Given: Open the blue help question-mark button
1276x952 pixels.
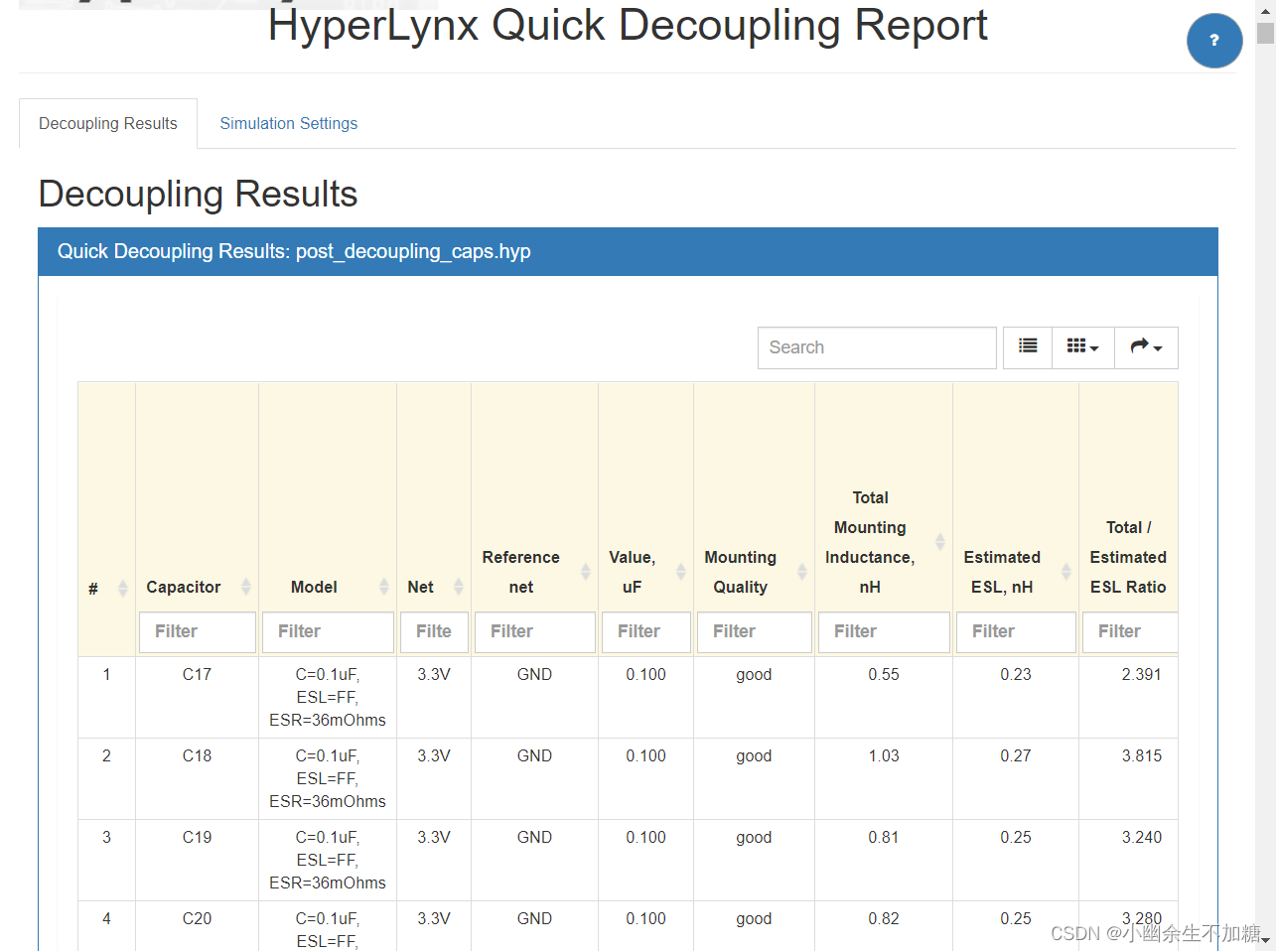Looking at the screenshot, I should pos(1214,41).
